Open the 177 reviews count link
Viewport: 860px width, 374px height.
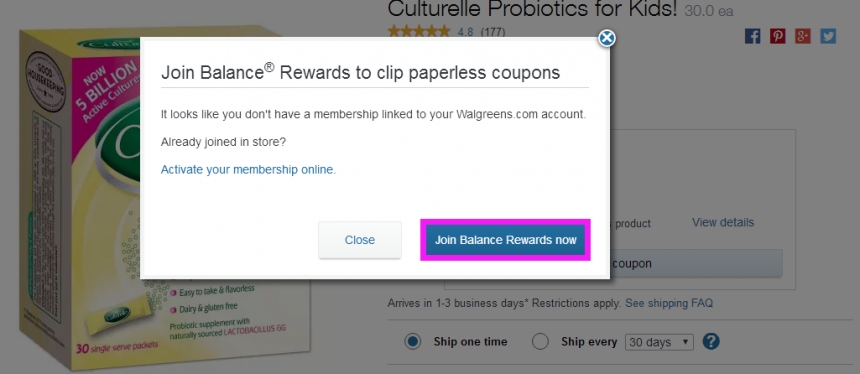(x=493, y=32)
